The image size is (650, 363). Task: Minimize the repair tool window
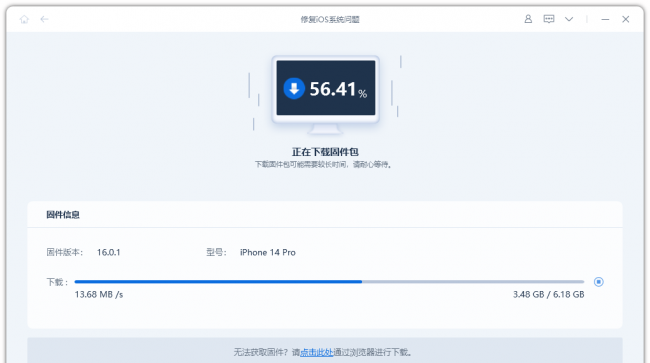coord(605,19)
